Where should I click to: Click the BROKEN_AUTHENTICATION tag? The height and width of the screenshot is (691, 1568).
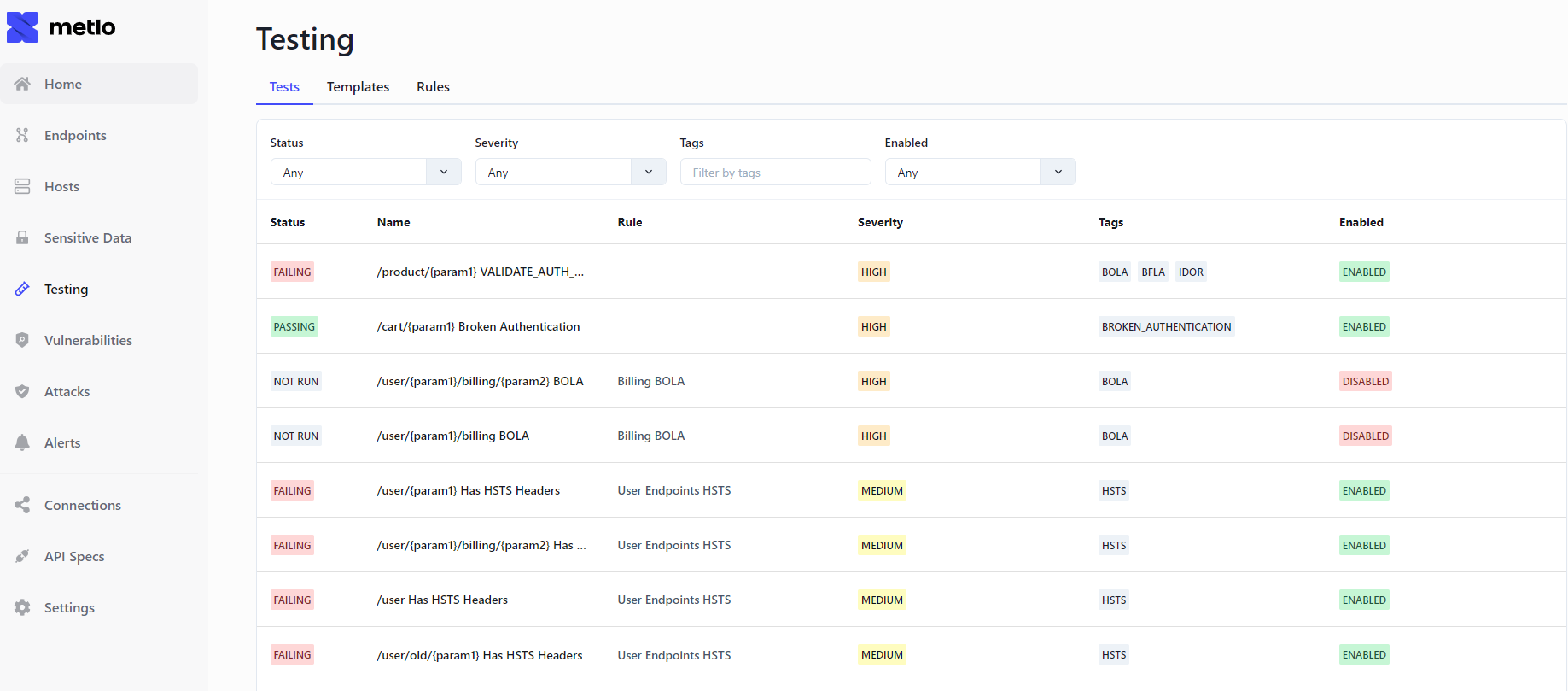pyautogui.click(x=1166, y=326)
